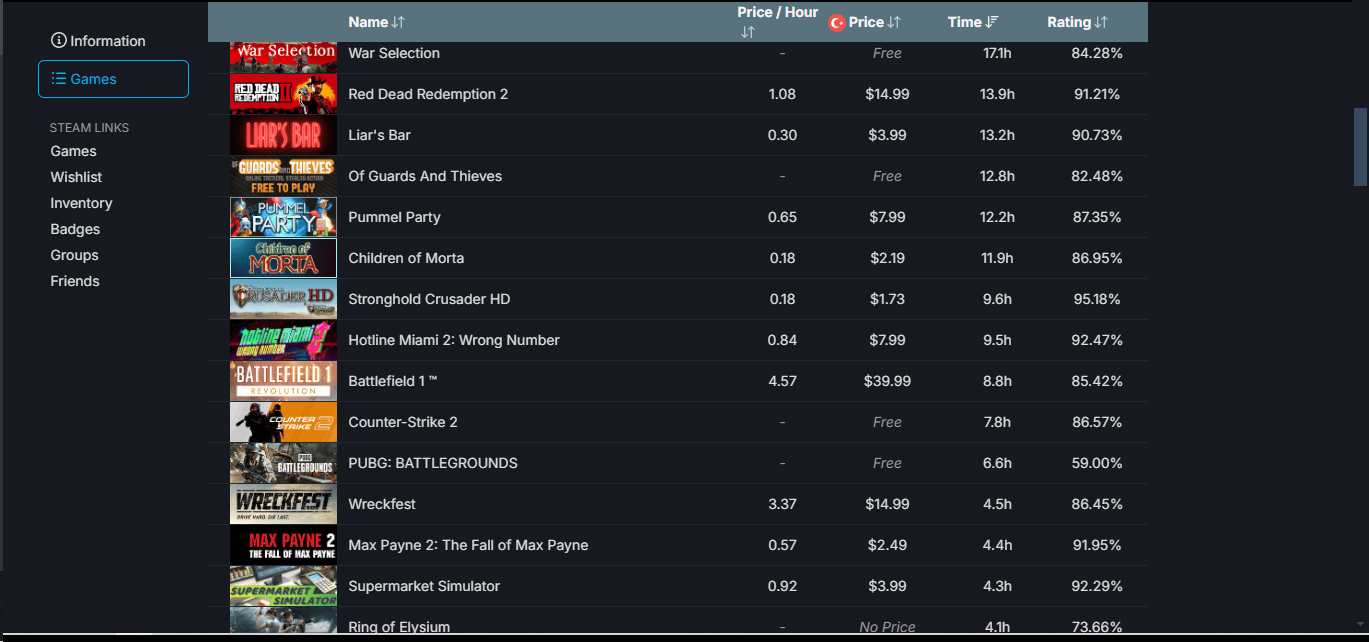Open Steam Badges link
This screenshot has width=1369, height=642.
point(76,229)
